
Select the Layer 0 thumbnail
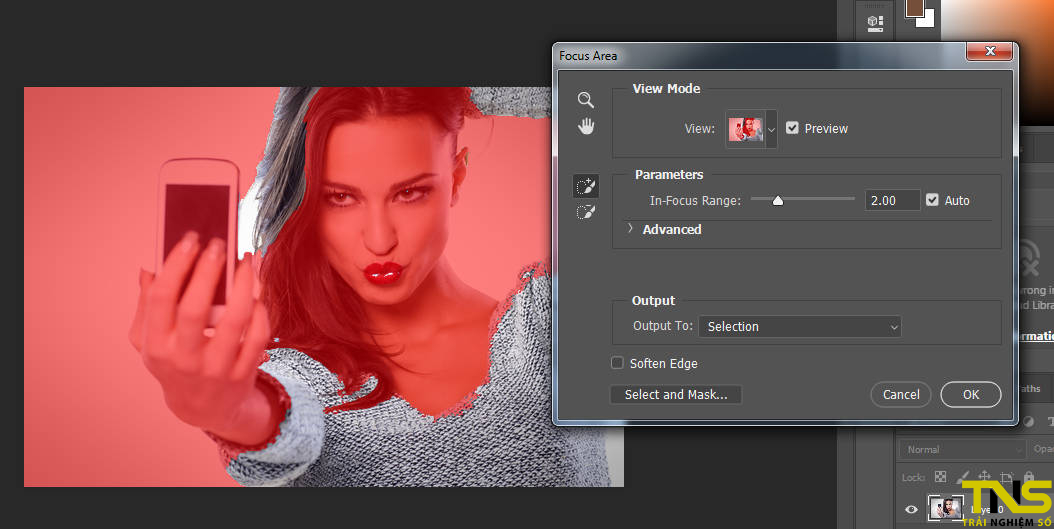coord(945,507)
